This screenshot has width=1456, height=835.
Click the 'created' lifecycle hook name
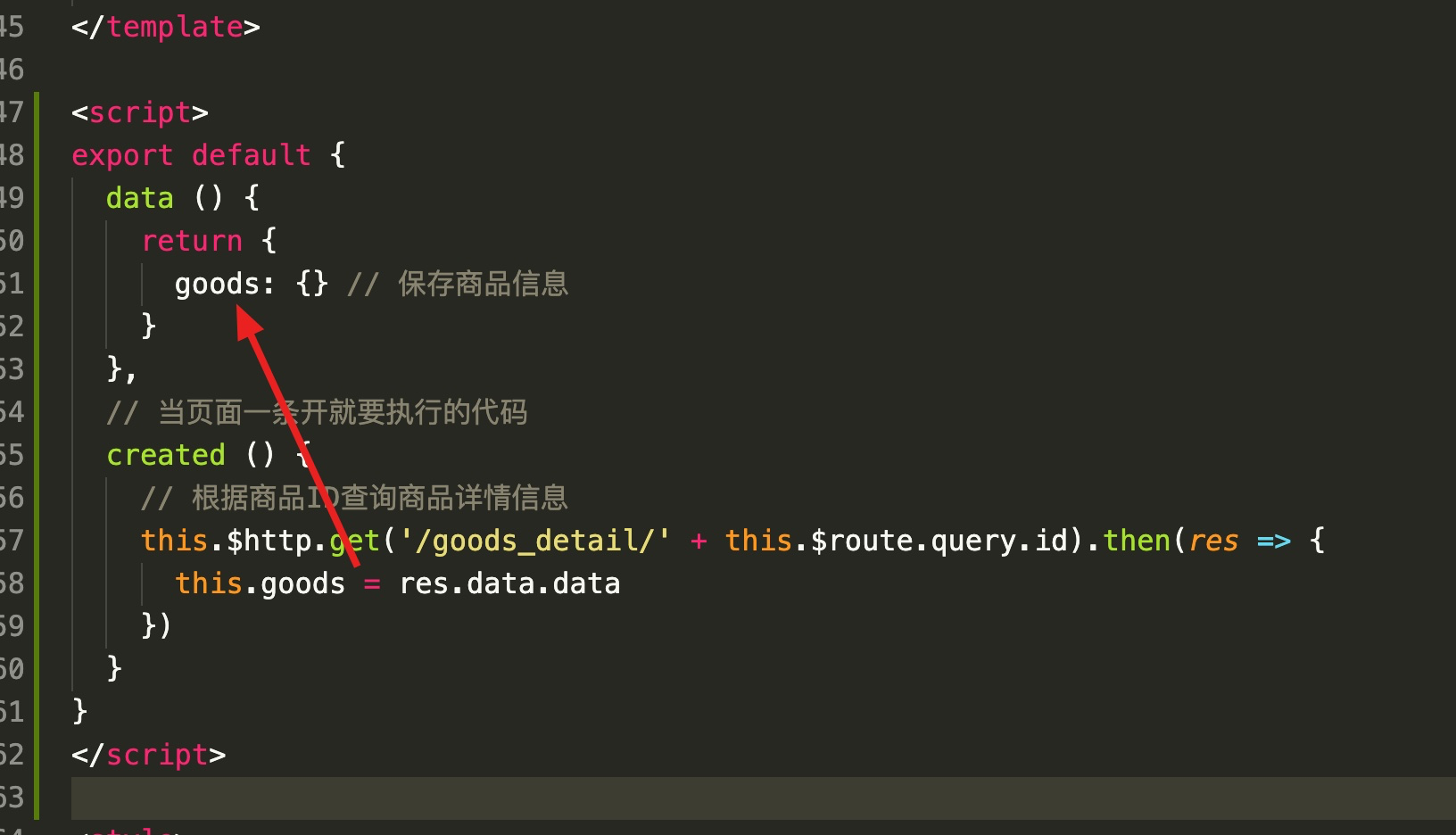click(166, 455)
